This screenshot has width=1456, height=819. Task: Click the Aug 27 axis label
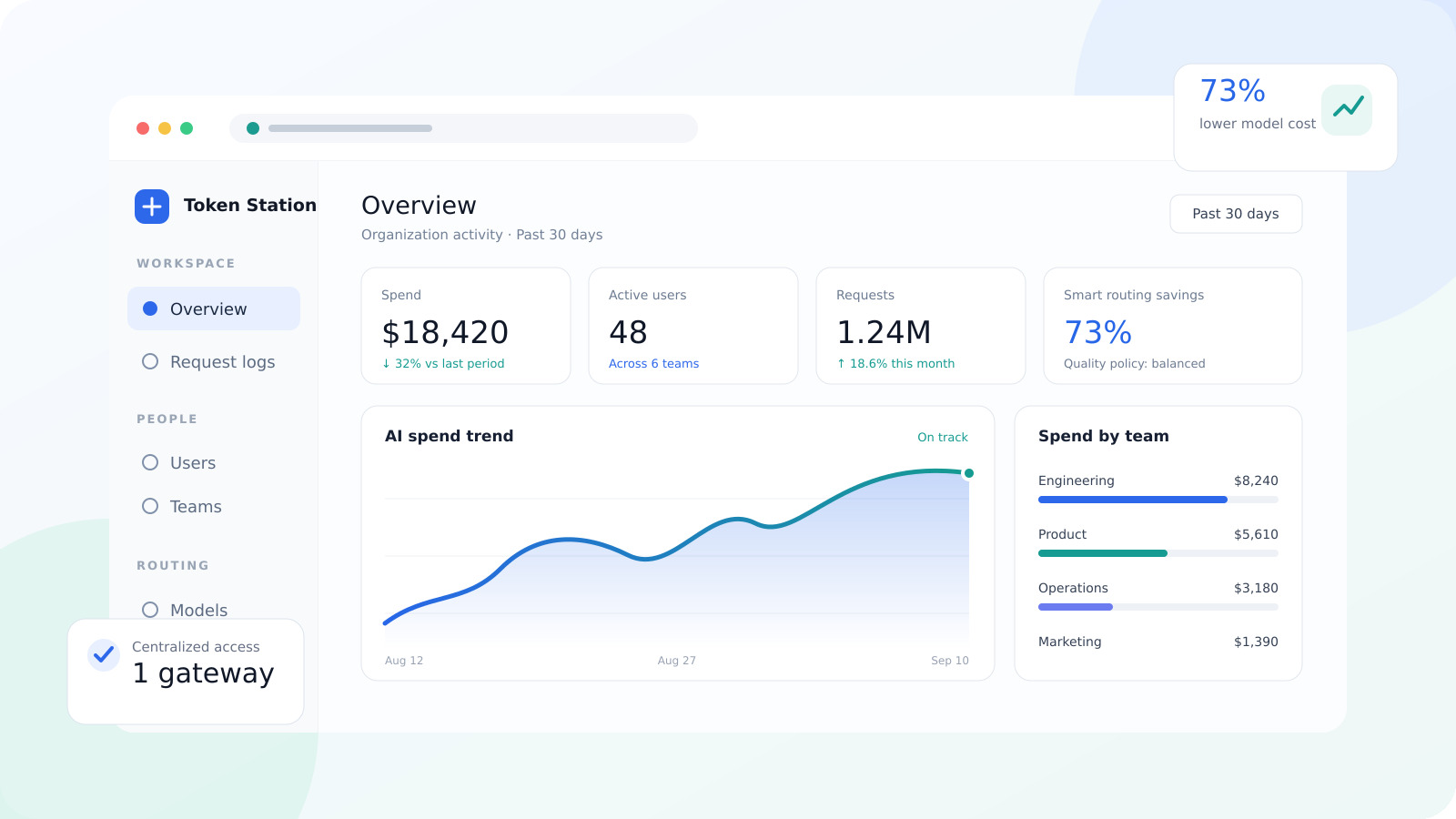pos(677,661)
